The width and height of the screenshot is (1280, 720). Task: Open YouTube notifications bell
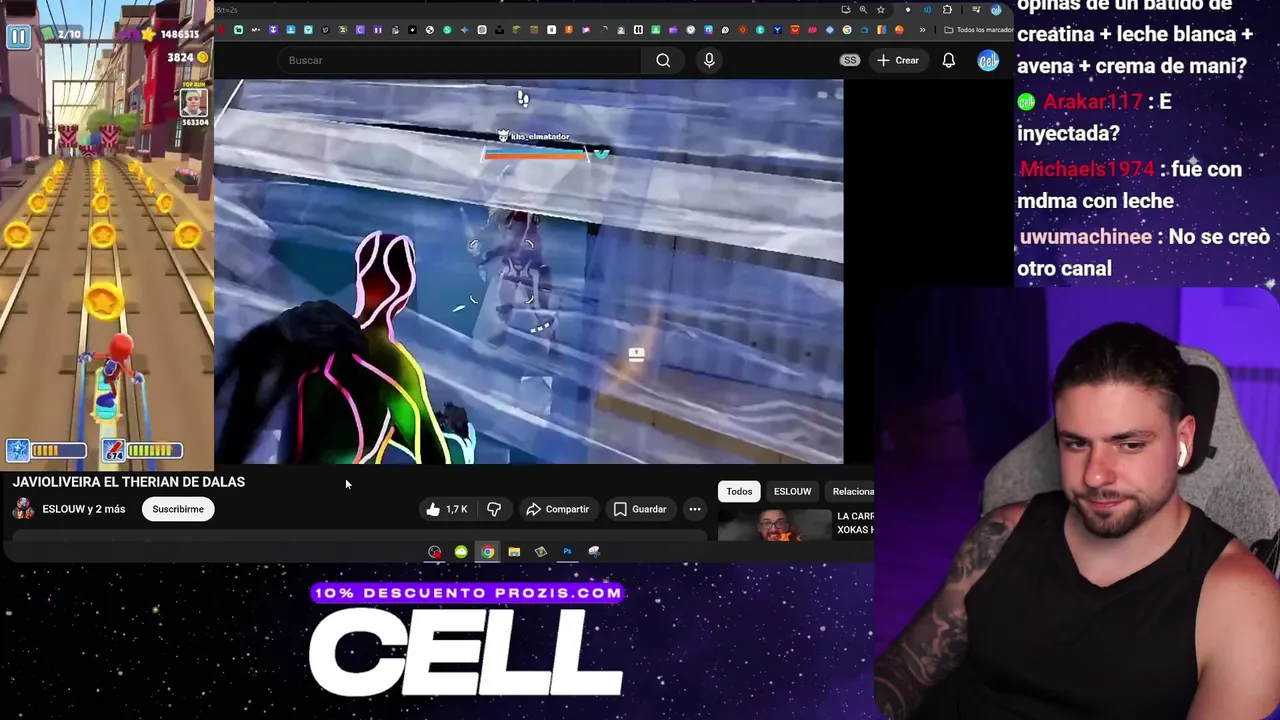coord(948,60)
